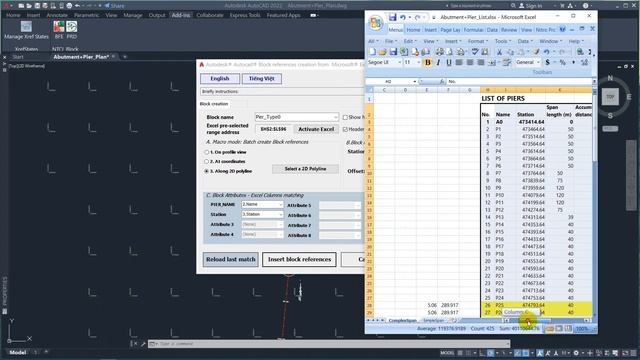640x360 pixels.
Task: Open PIER_NAME column matching dropdown
Action: [x=280, y=204]
